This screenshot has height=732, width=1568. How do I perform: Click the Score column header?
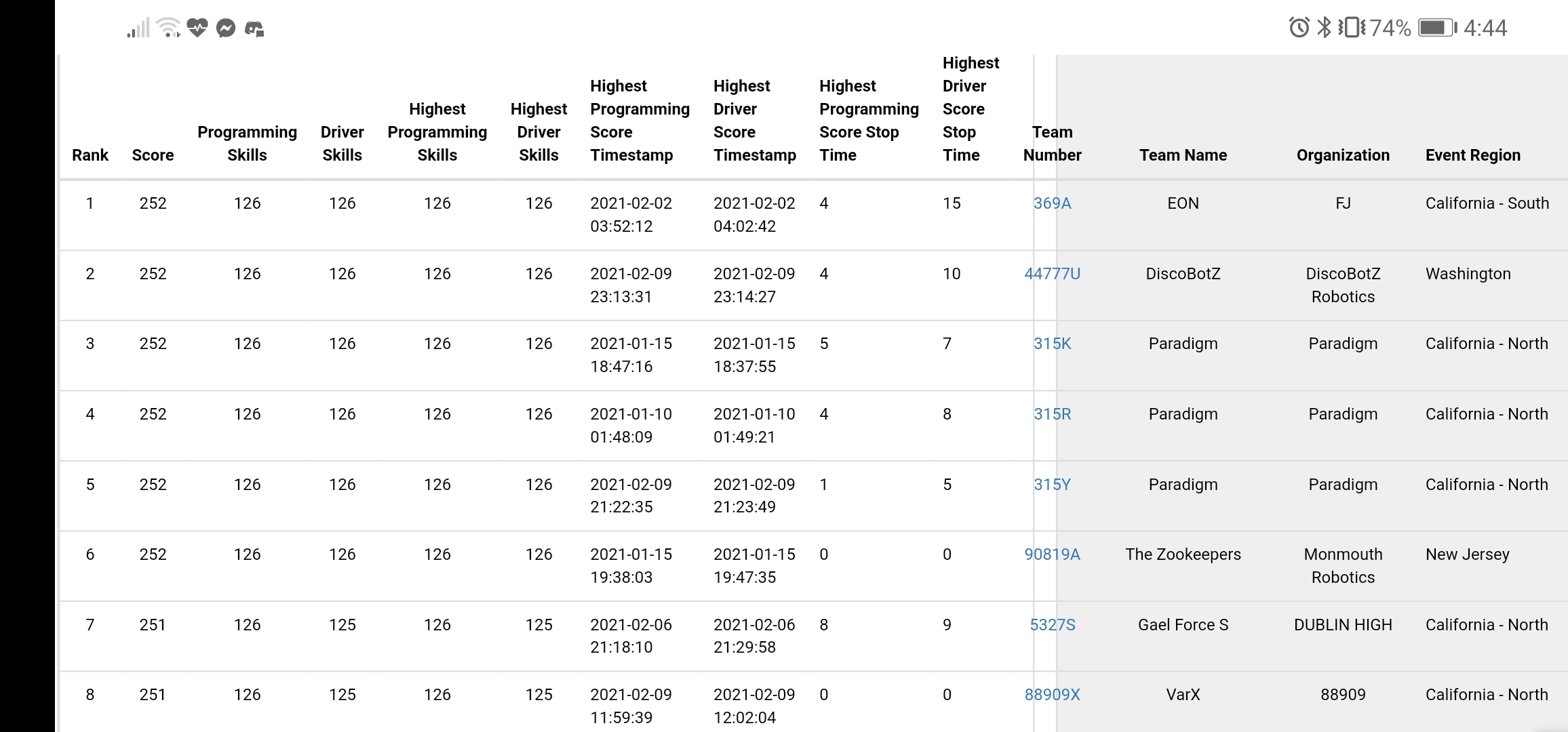pos(153,155)
